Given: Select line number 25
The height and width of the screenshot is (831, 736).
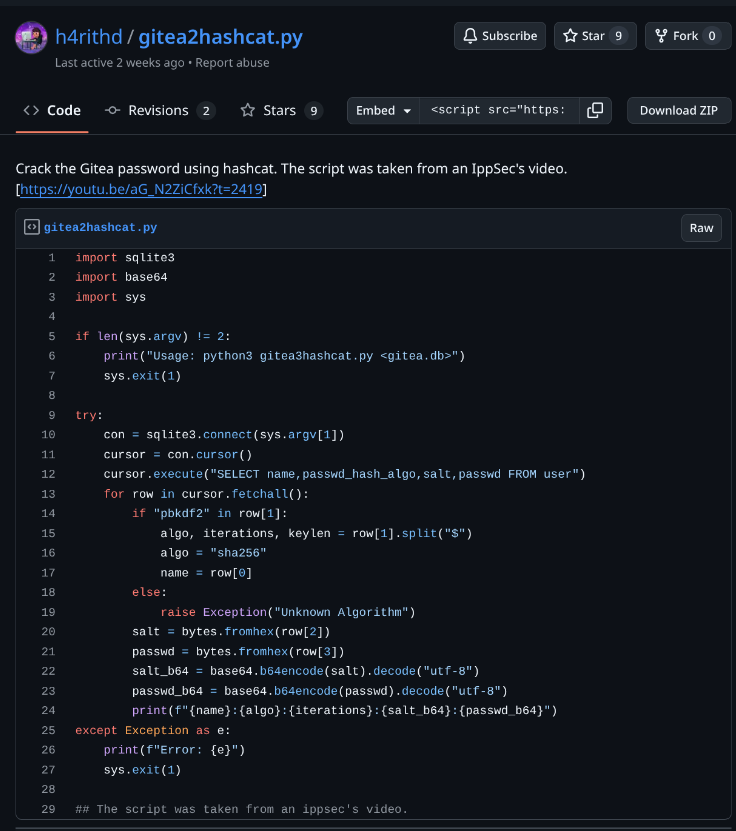Looking at the screenshot, I should click(48, 730).
